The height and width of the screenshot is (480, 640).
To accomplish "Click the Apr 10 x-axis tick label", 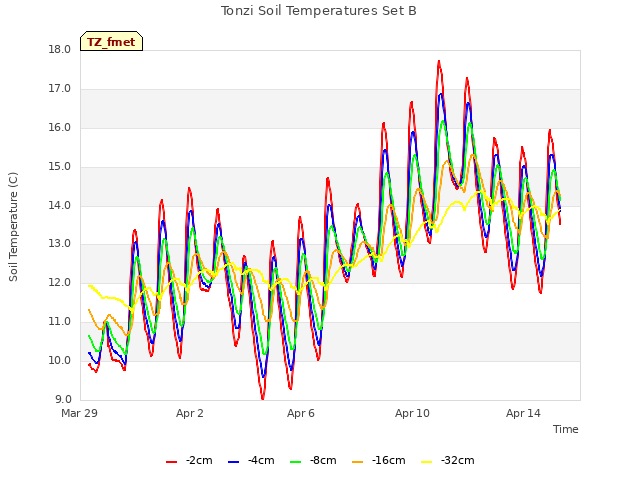I will click(412, 413).
